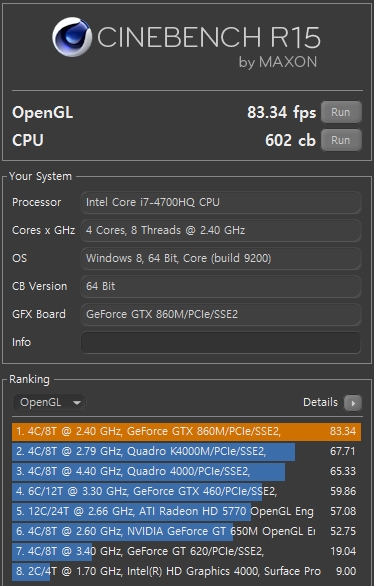Run the OpenGL benchmark
This screenshot has width=374, height=586.
click(341, 112)
